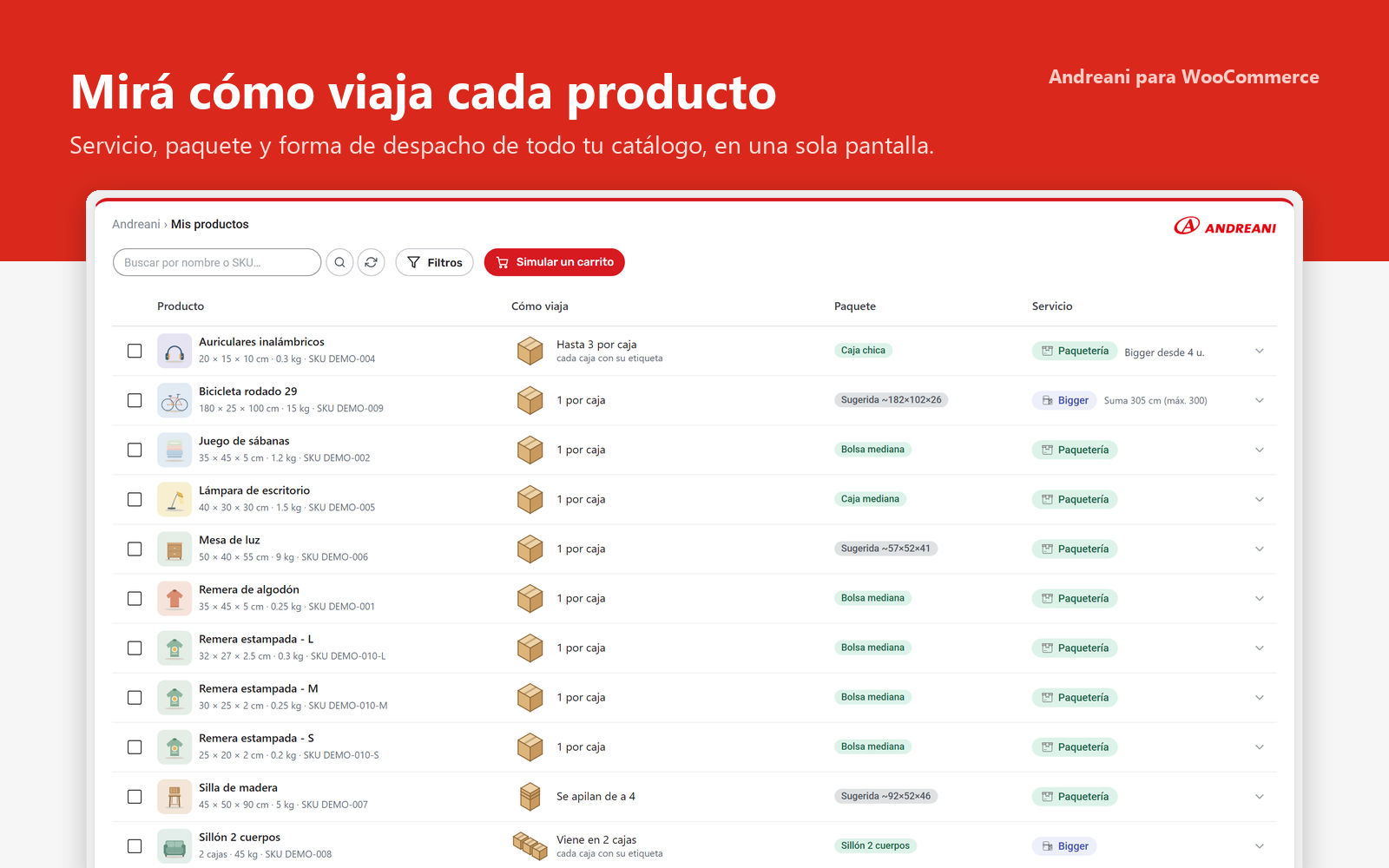The height and width of the screenshot is (868, 1389).
Task: Click the Bigger service badge for Bicicleta rodado 29
Action: (1064, 400)
